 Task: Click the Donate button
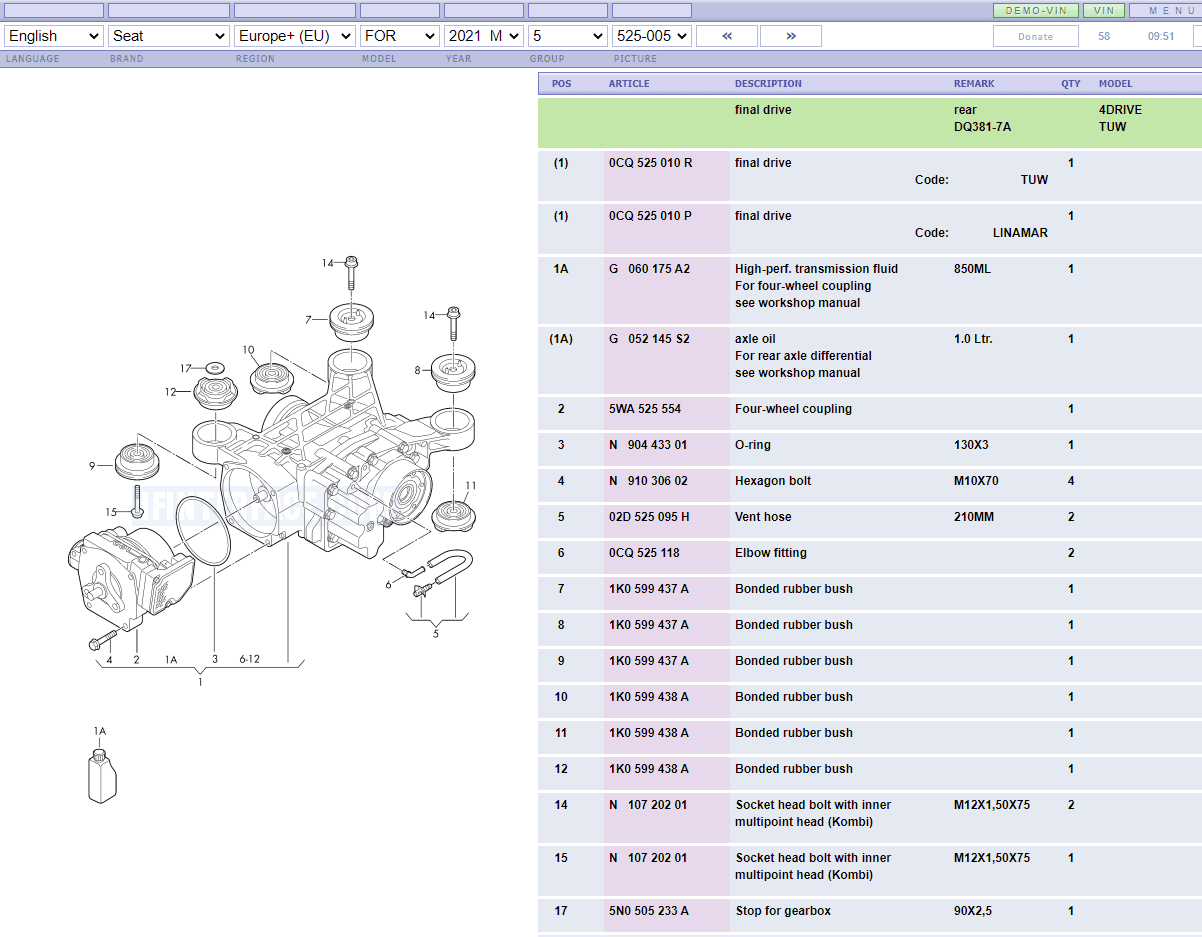[x=1035, y=37]
